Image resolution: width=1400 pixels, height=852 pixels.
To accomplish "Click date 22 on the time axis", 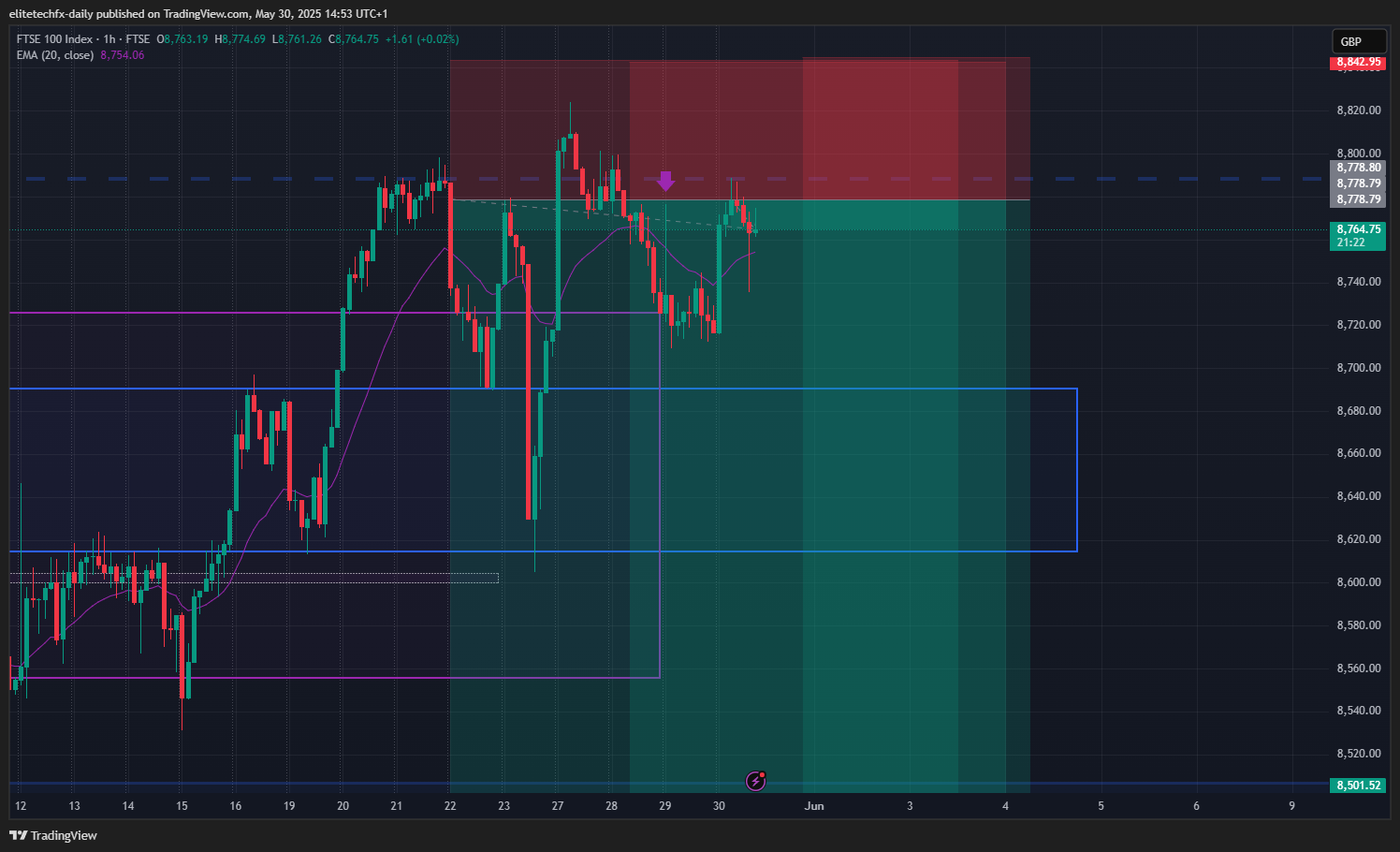I will pyautogui.click(x=450, y=806).
